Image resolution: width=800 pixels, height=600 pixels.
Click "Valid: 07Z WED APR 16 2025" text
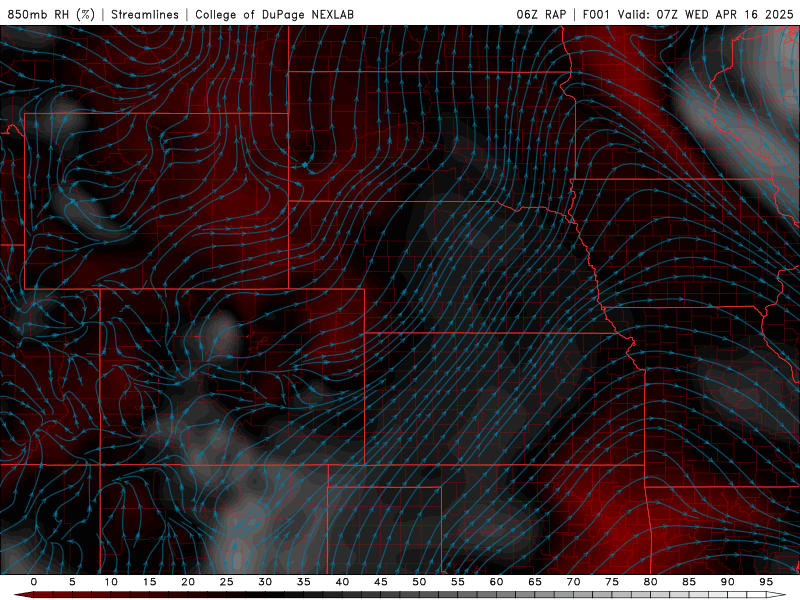click(x=706, y=14)
